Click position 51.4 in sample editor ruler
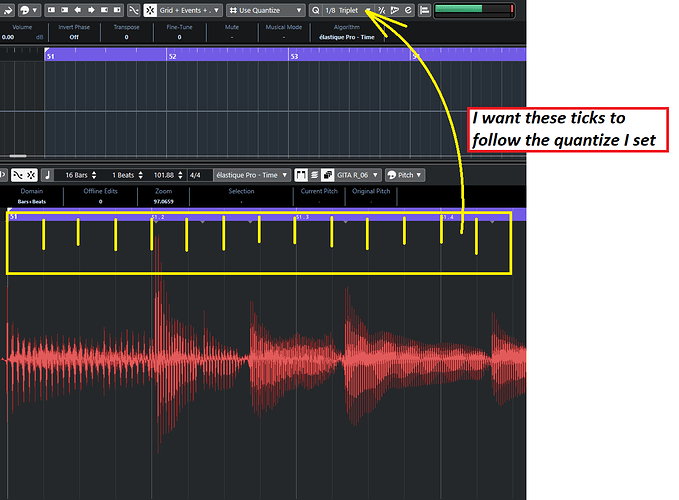The height and width of the screenshot is (500, 679). pyautogui.click(x=447, y=217)
